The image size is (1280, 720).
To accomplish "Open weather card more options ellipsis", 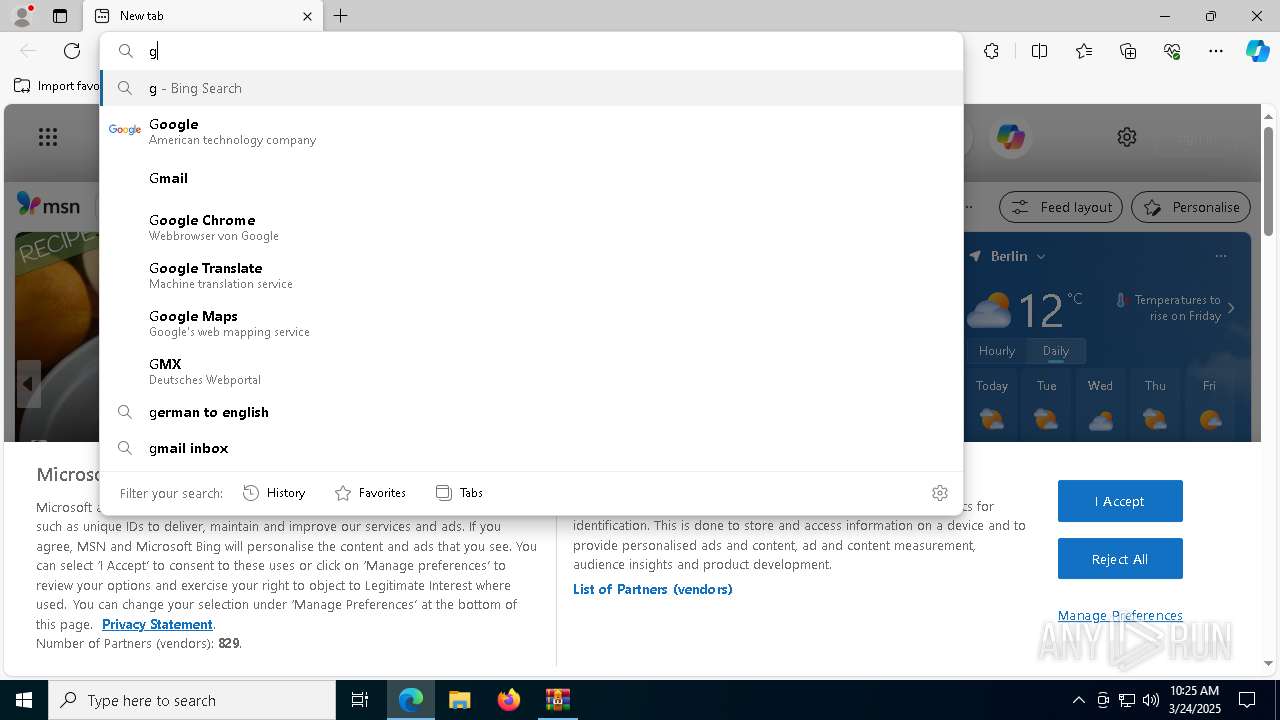I will click(1220, 256).
